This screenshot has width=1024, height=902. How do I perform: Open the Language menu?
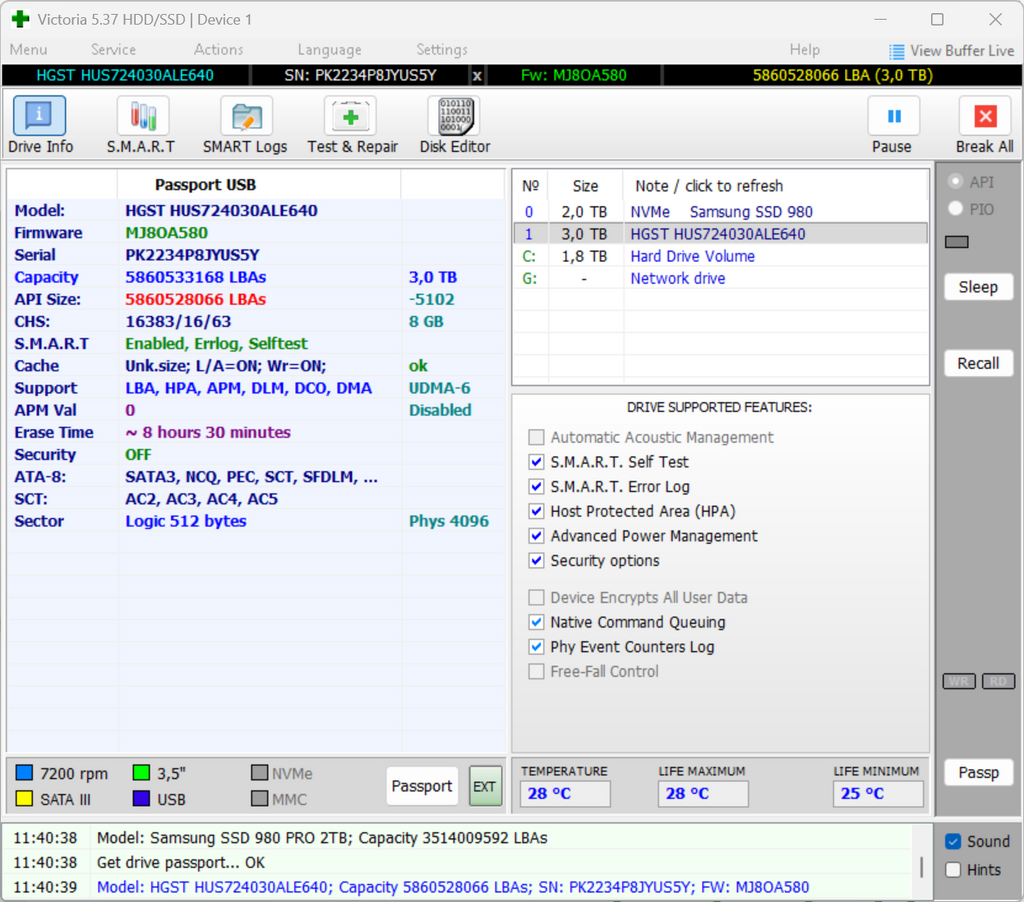tap(329, 50)
